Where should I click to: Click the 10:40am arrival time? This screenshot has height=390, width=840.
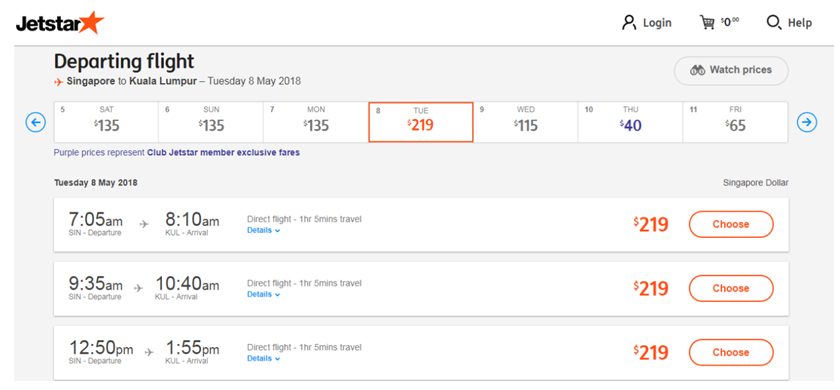pos(188,284)
